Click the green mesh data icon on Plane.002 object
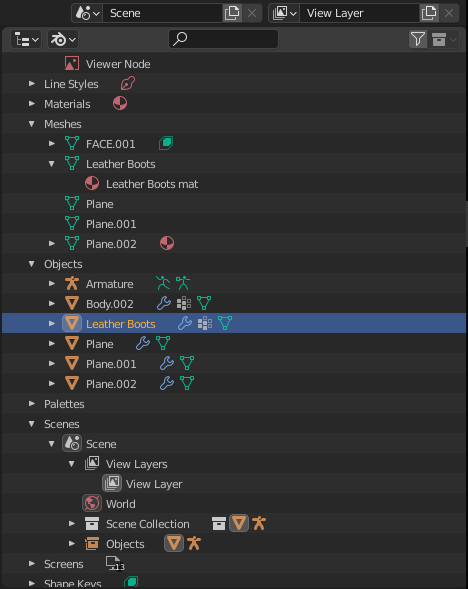The height and width of the screenshot is (589, 468). coord(187,383)
